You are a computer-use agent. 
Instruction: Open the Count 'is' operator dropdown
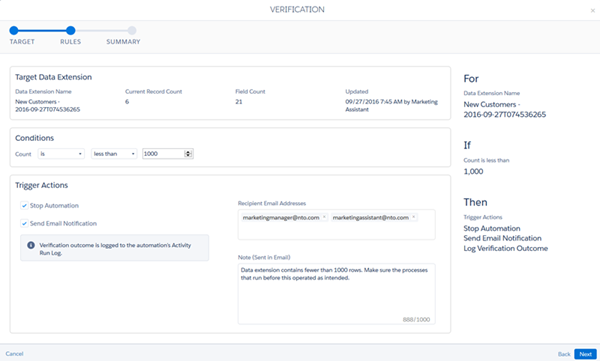point(61,154)
